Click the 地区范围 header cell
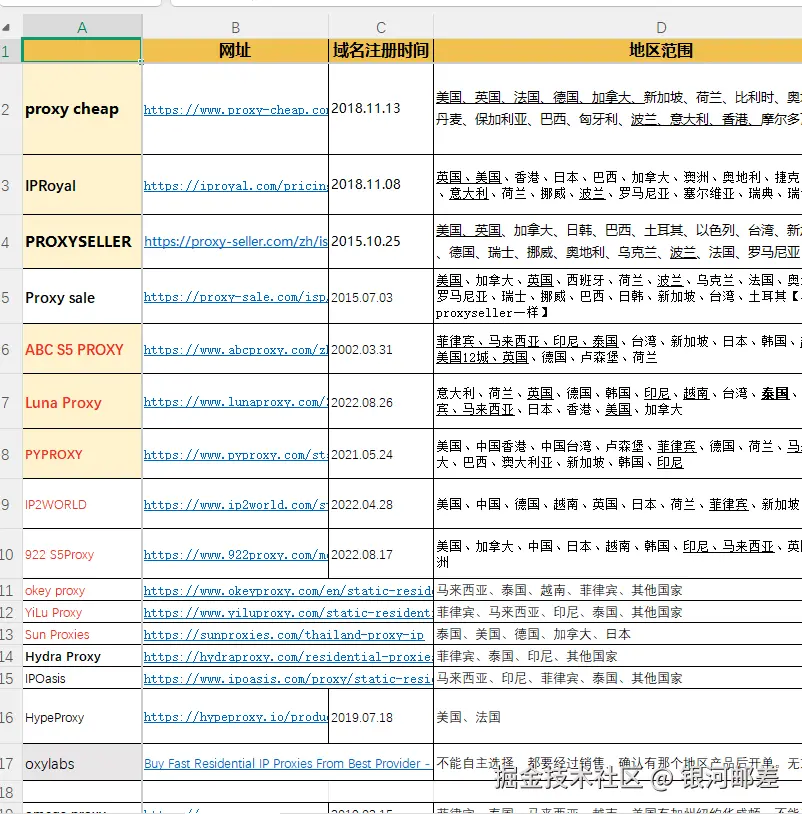 click(618, 50)
